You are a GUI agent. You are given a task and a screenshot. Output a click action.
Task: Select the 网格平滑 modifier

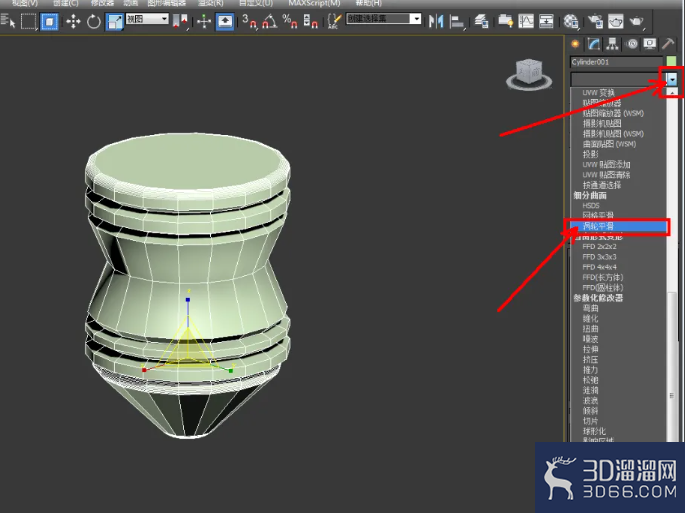click(x=598, y=215)
